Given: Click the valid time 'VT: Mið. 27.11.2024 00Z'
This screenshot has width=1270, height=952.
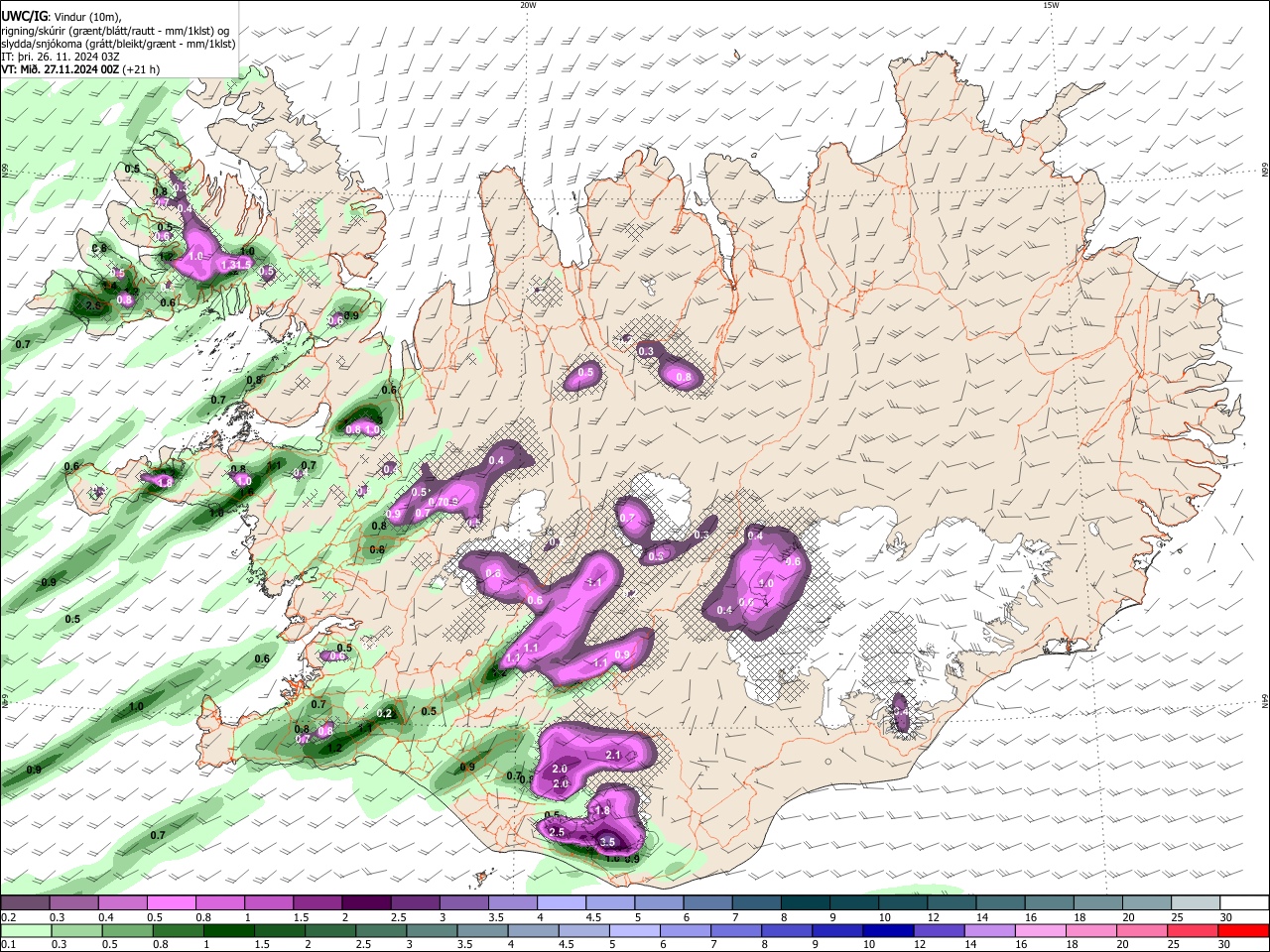Looking at the screenshot, I should pyautogui.click(x=61, y=69).
